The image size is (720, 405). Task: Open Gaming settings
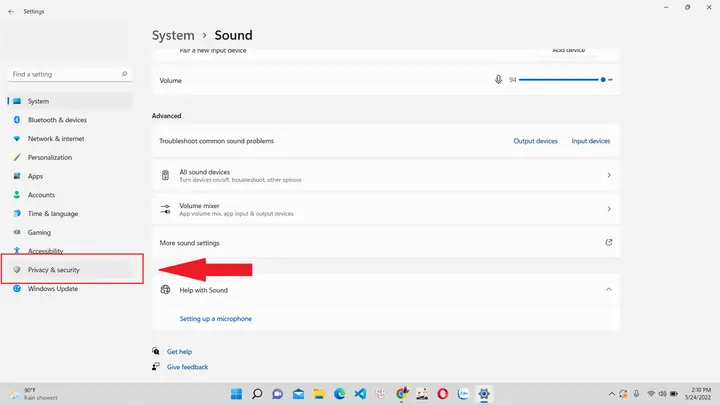pos(70,233)
